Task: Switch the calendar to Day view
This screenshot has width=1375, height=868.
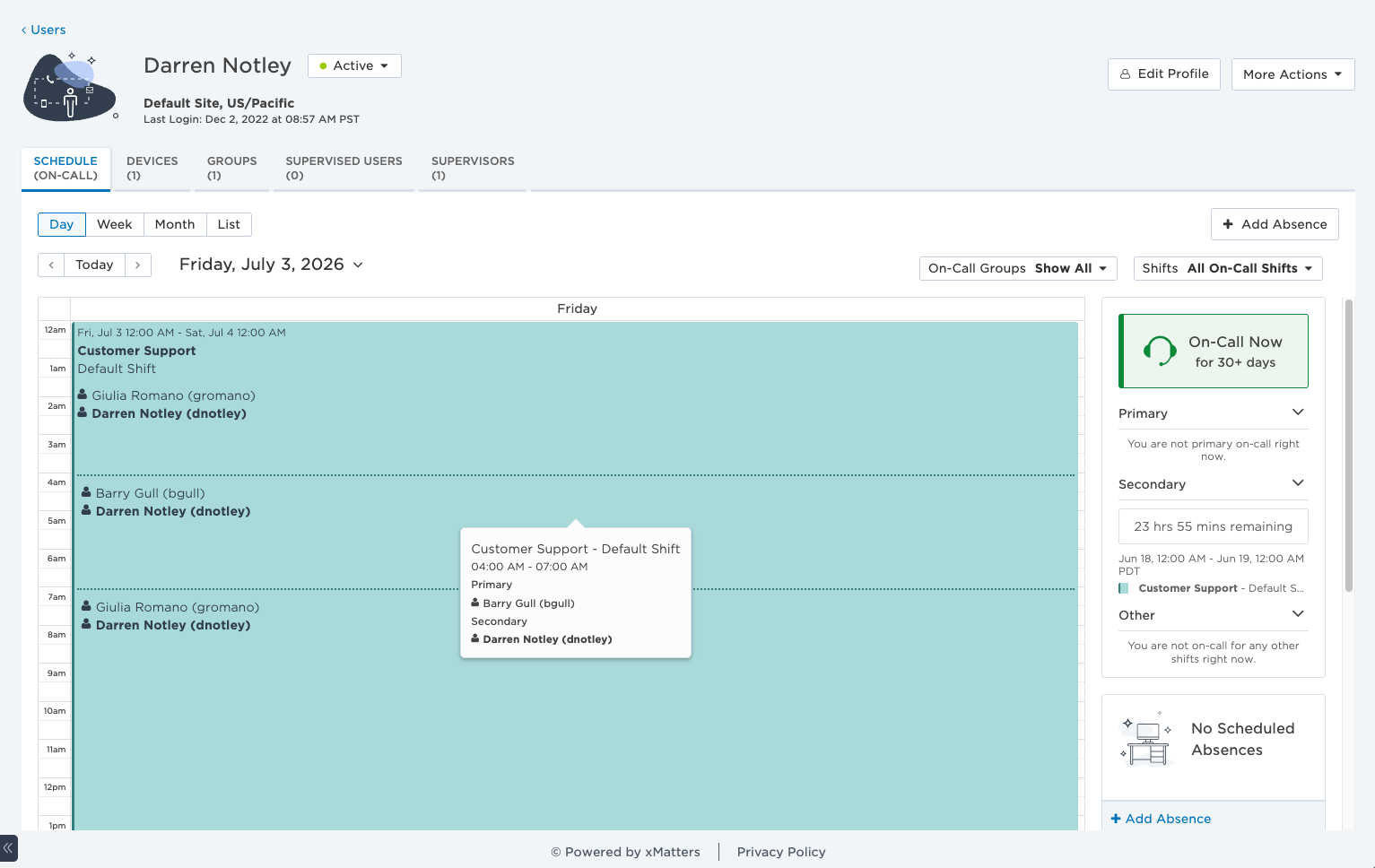Action: (62, 224)
